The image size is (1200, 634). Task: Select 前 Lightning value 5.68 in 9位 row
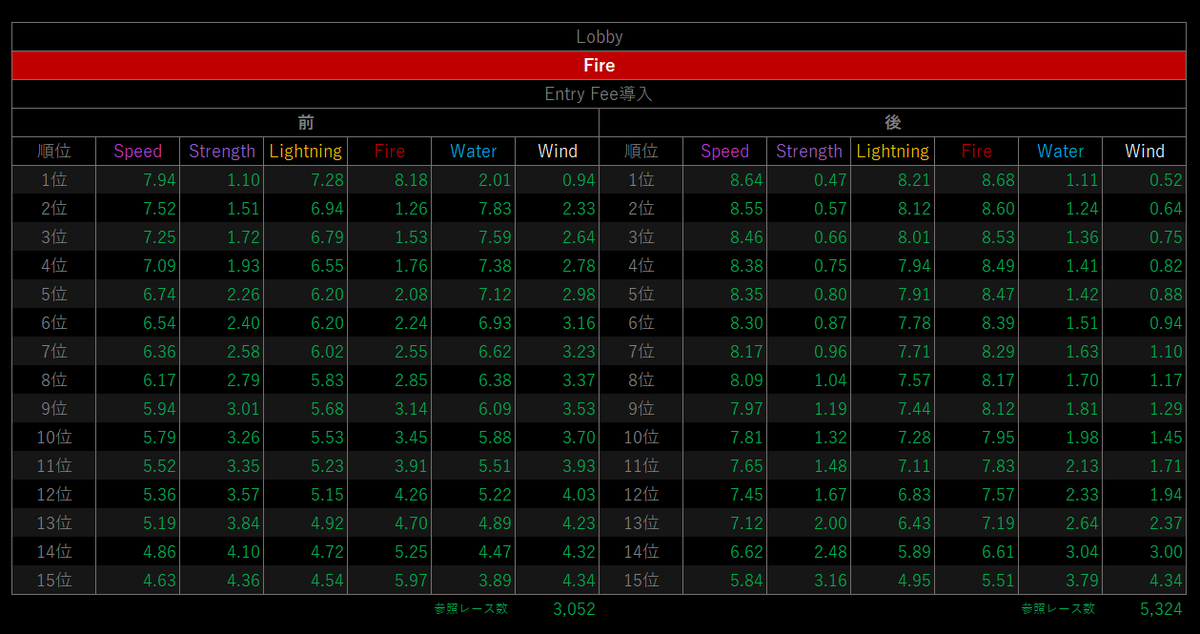pos(326,409)
